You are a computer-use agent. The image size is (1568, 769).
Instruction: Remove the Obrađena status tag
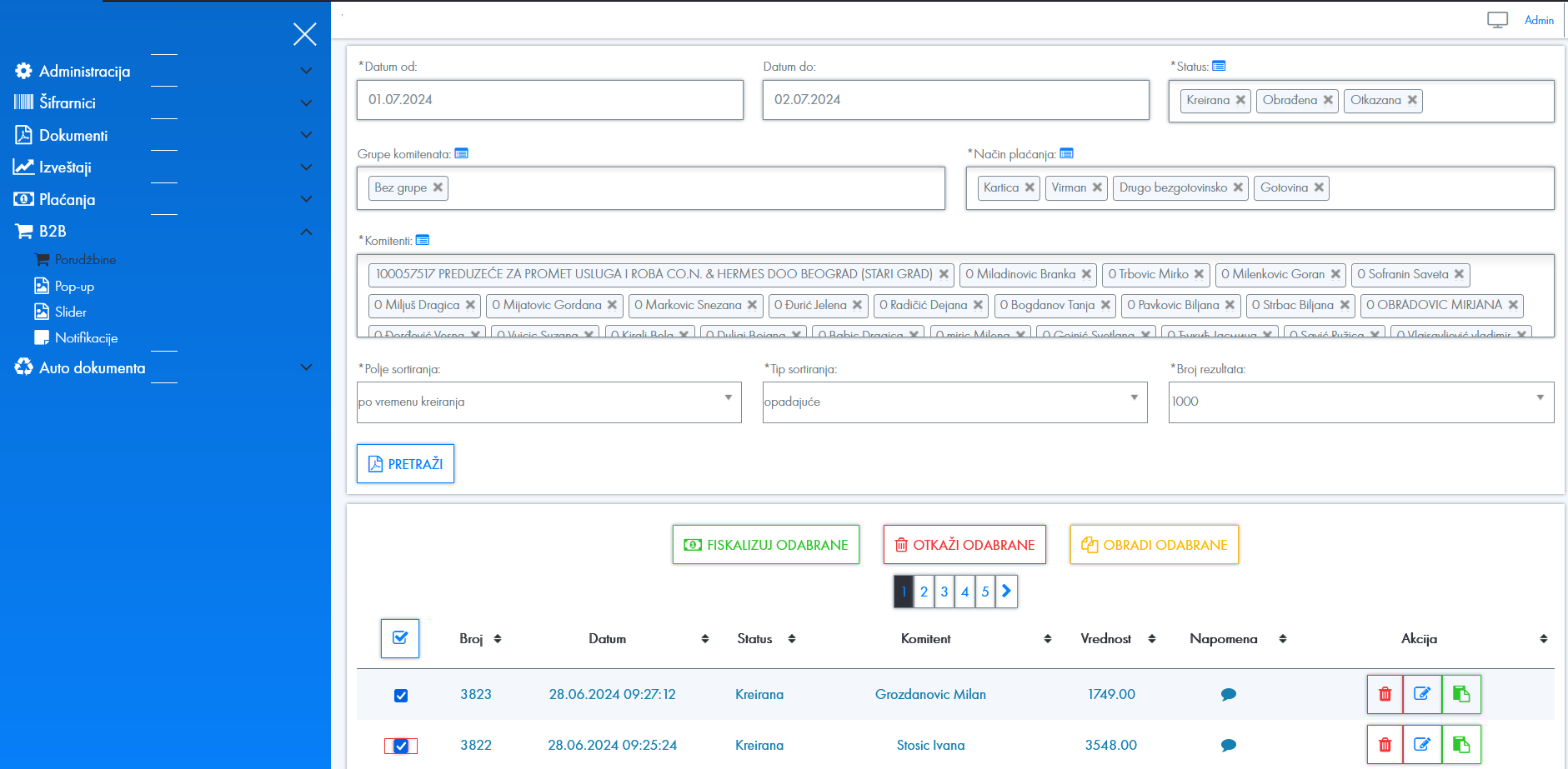tap(1328, 100)
